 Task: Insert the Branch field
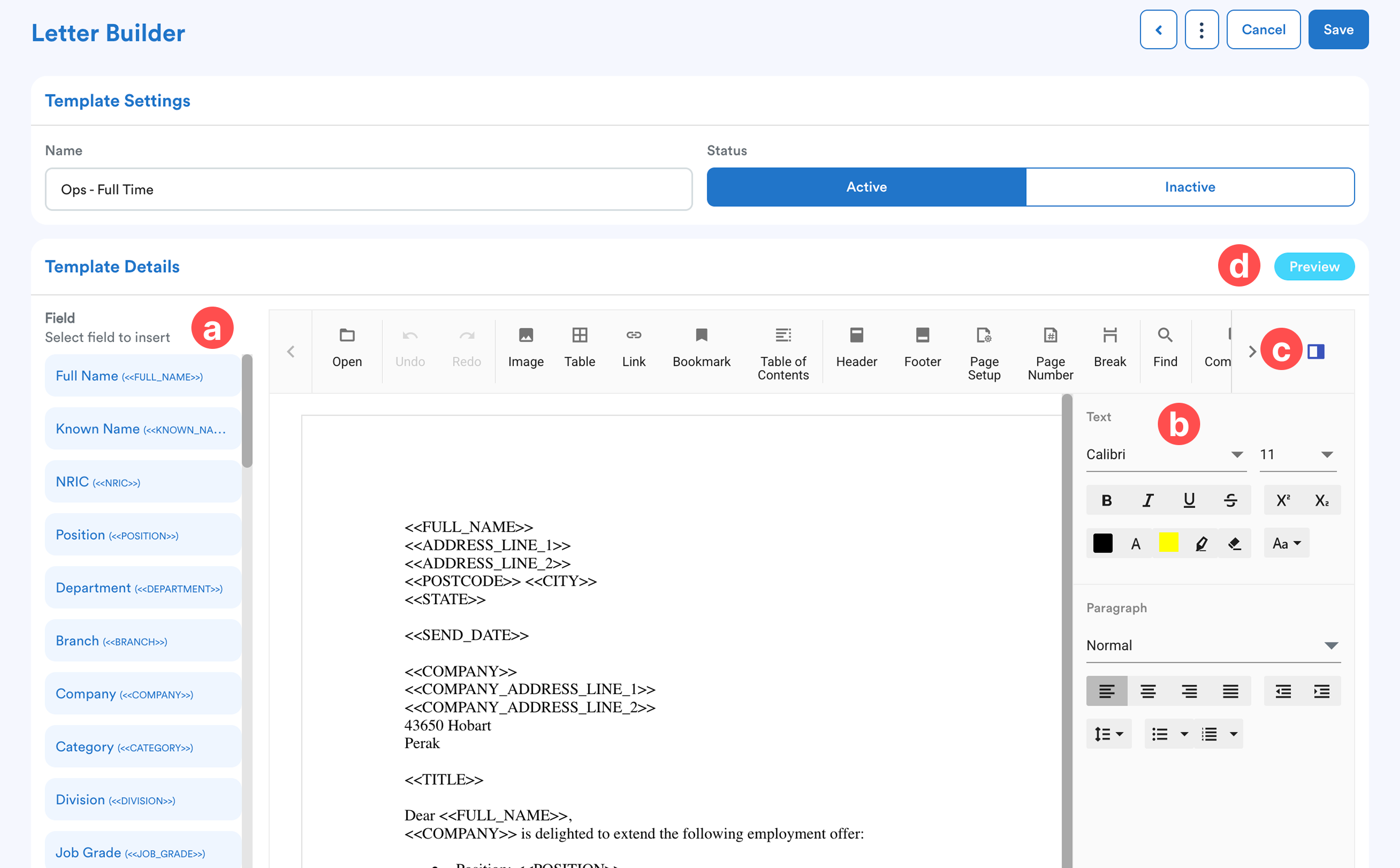pos(143,641)
